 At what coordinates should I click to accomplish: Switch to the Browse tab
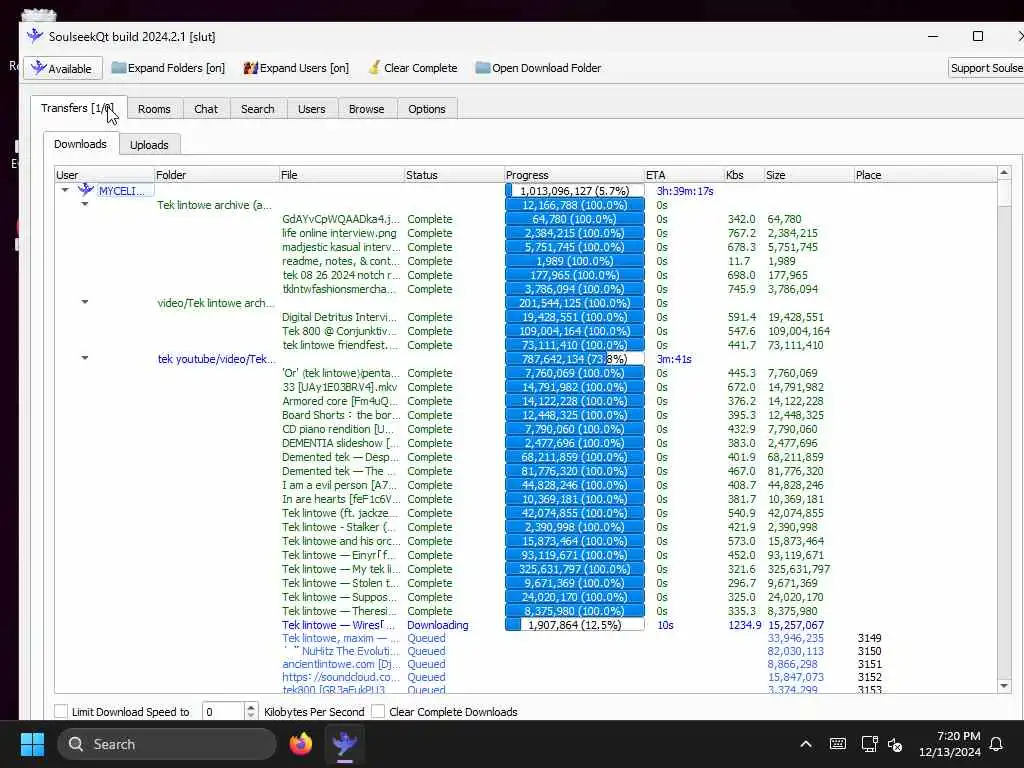[x=366, y=109]
